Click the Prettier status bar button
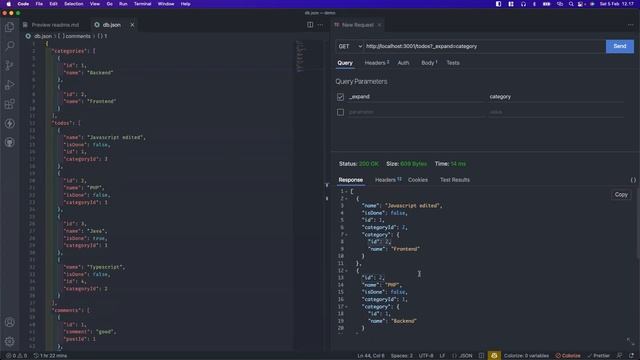 (x=598, y=356)
